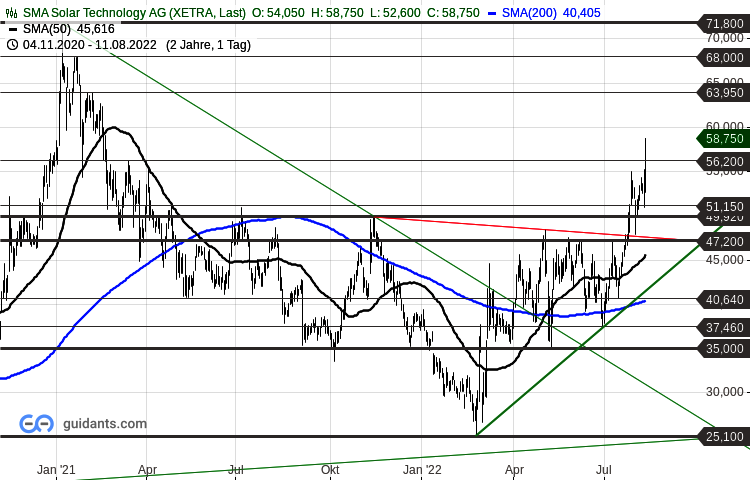Viewport: 750px width, 480px height.
Task: Click the 47,200 price level label
Action: point(722,241)
